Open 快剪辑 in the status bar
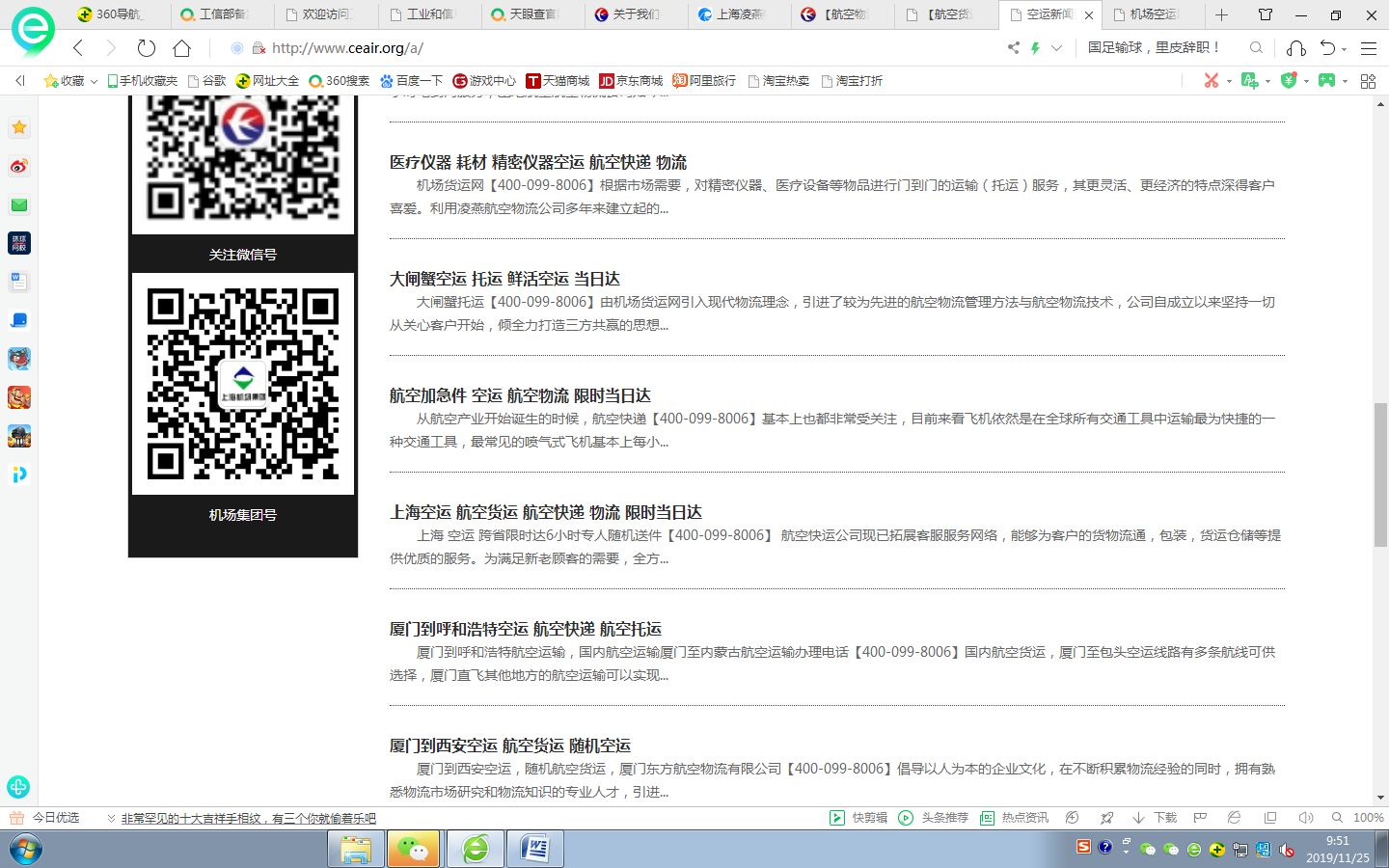The height and width of the screenshot is (868, 1389). point(858,818)
